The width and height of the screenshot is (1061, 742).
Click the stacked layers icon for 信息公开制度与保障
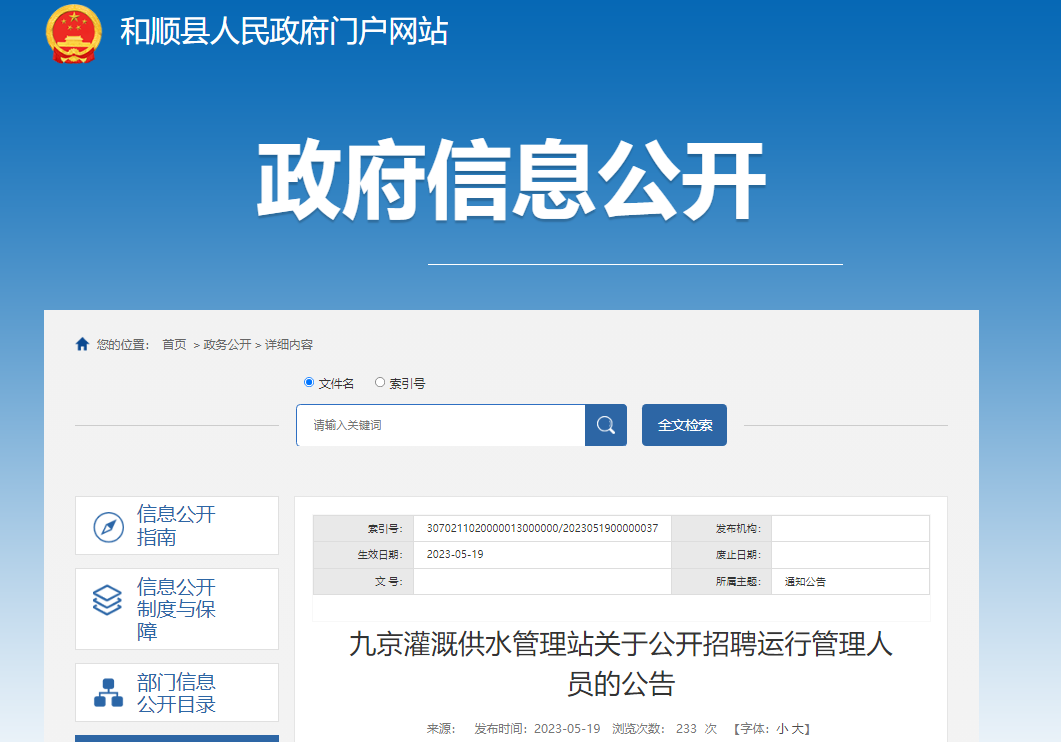click(107, 599)
